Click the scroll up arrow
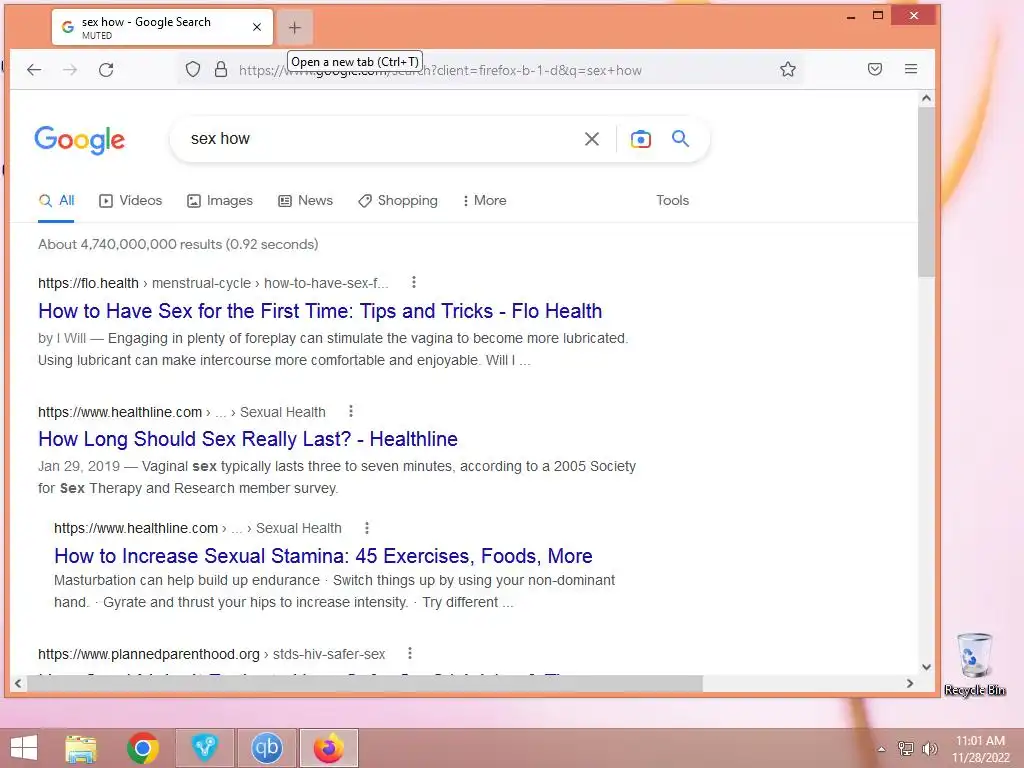1024x768 pixels. tap(926, 99)
